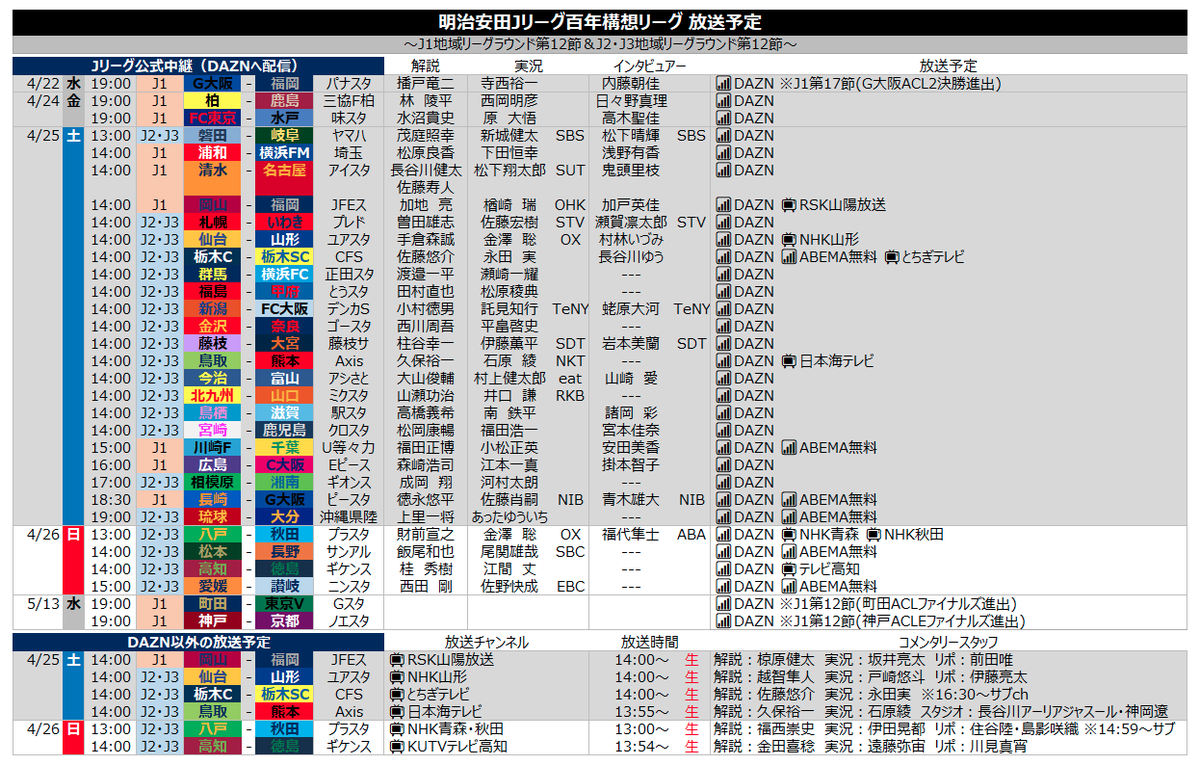Click the ノエスタ stadium cell
The width and height of the screenshot is (1200, 765).
[x=349, y=621]
